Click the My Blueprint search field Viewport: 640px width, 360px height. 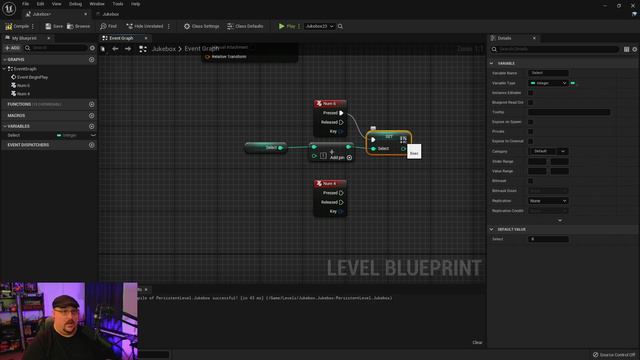click(x=56, y=48)
